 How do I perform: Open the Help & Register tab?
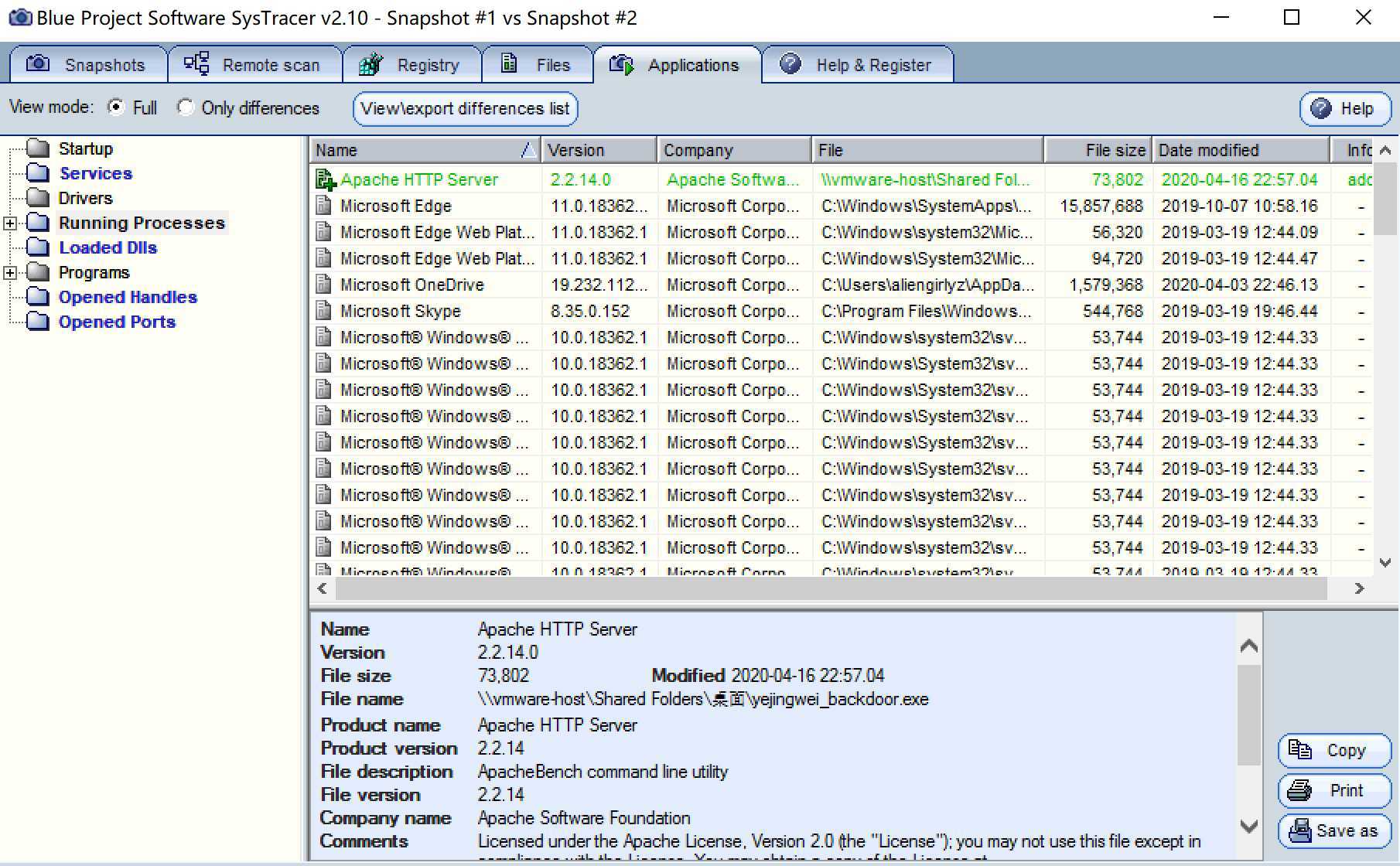point(858,64)
